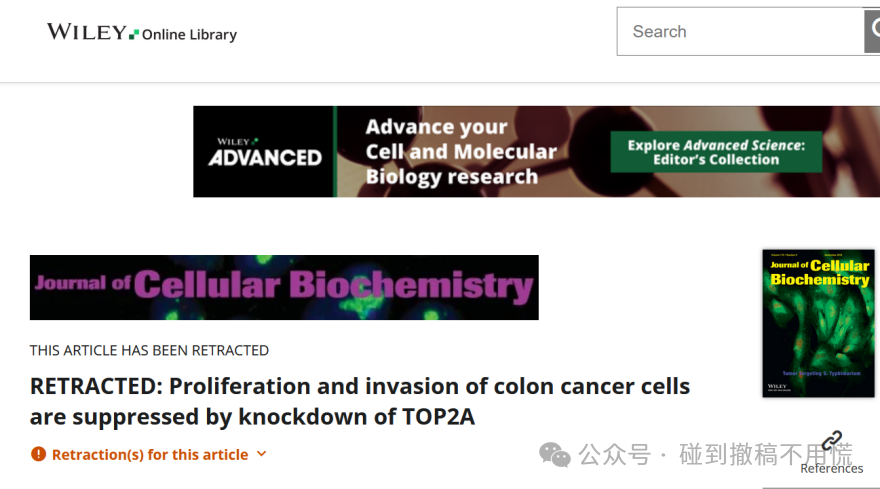Click the green squares in Wiley logo
Screen dimensions: 880x489
(x=134, y=34)
